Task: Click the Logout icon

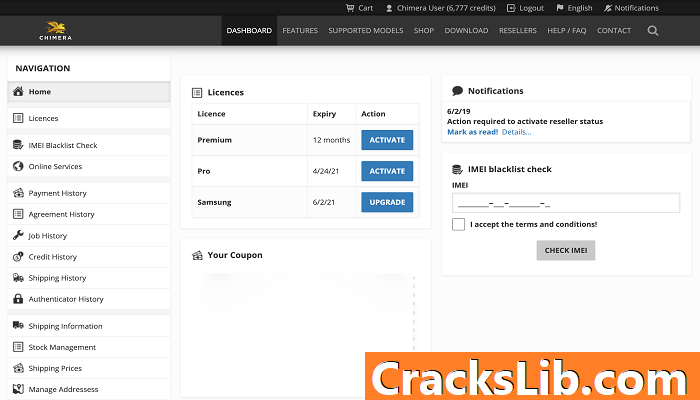Action: [x=511, y=8]
